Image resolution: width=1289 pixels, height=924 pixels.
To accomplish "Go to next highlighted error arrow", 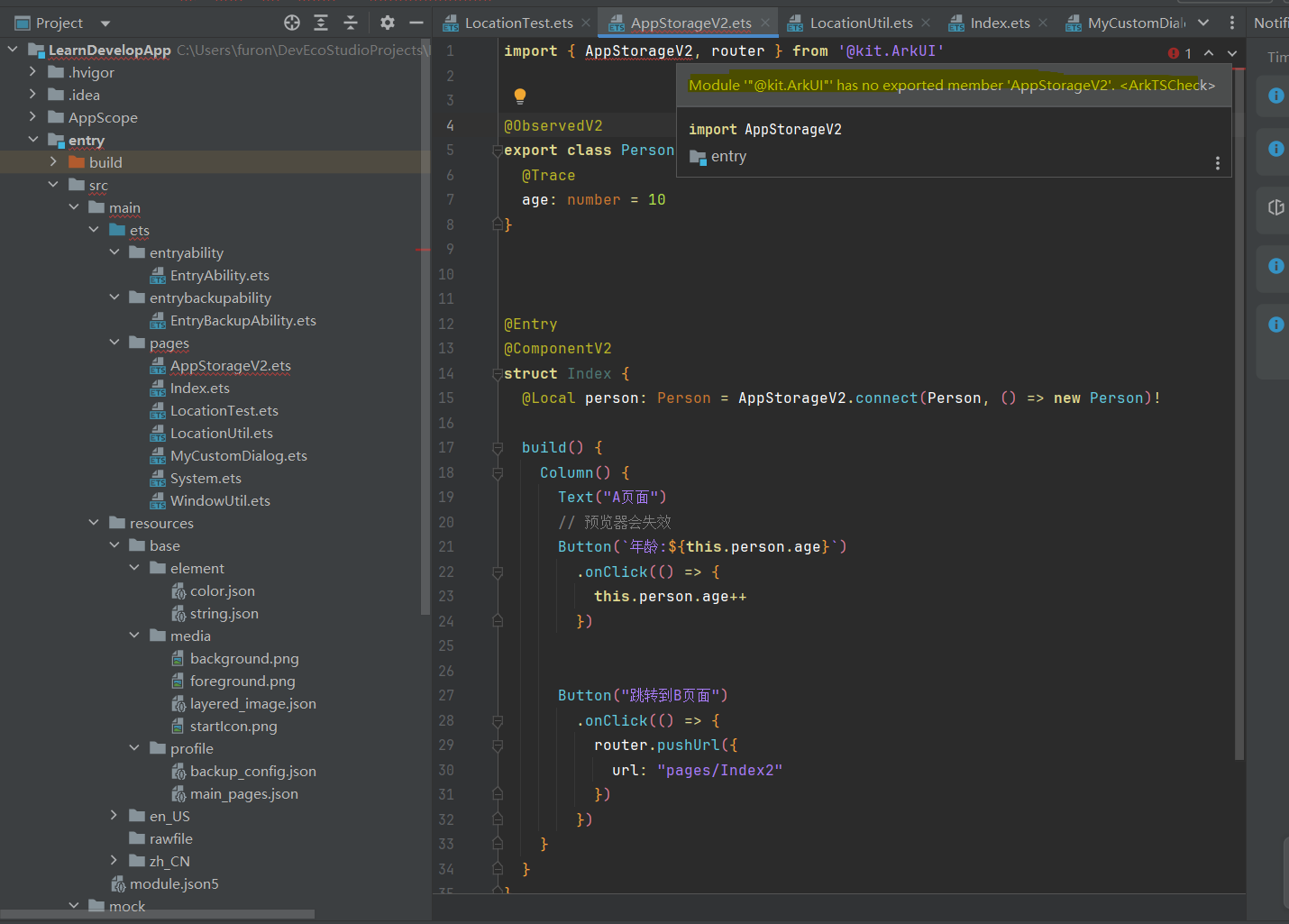I will click(x=1232, y=53).
